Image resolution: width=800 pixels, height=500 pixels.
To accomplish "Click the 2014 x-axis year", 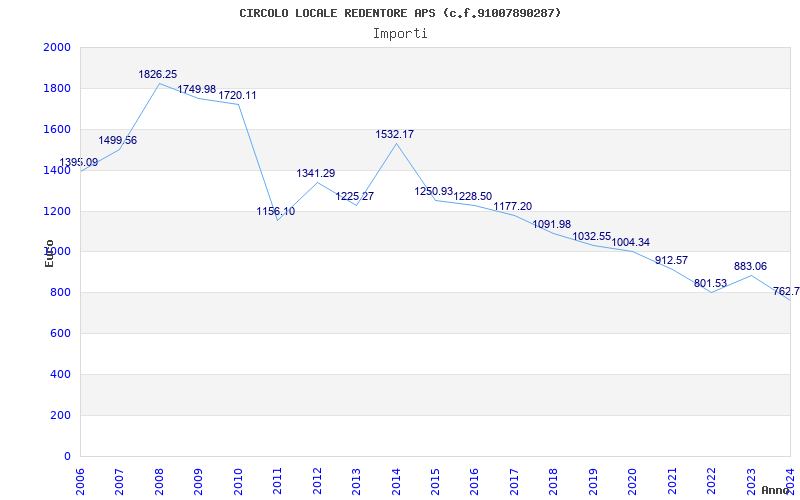I will click(x=396, y=482).
